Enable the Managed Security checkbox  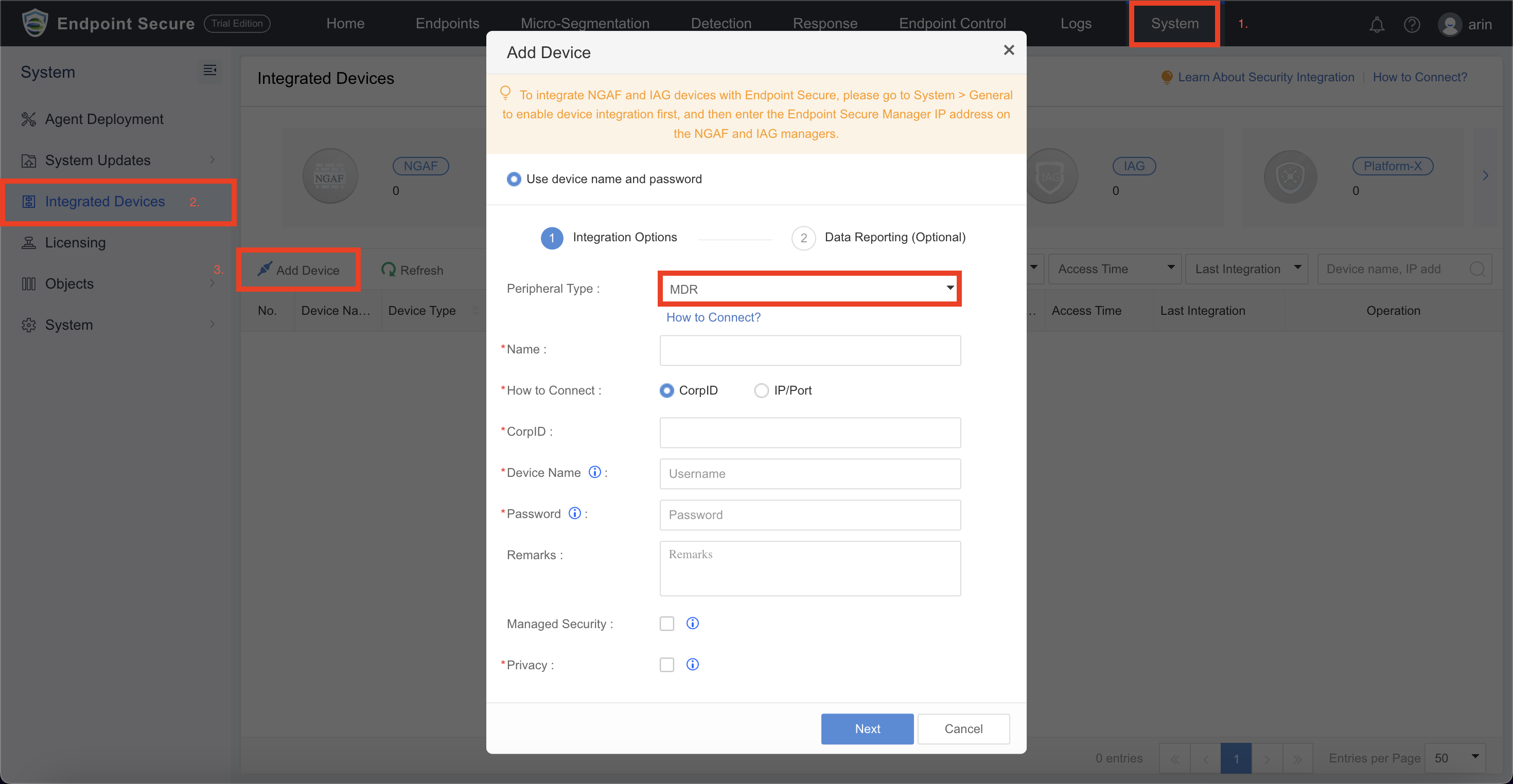666,623
